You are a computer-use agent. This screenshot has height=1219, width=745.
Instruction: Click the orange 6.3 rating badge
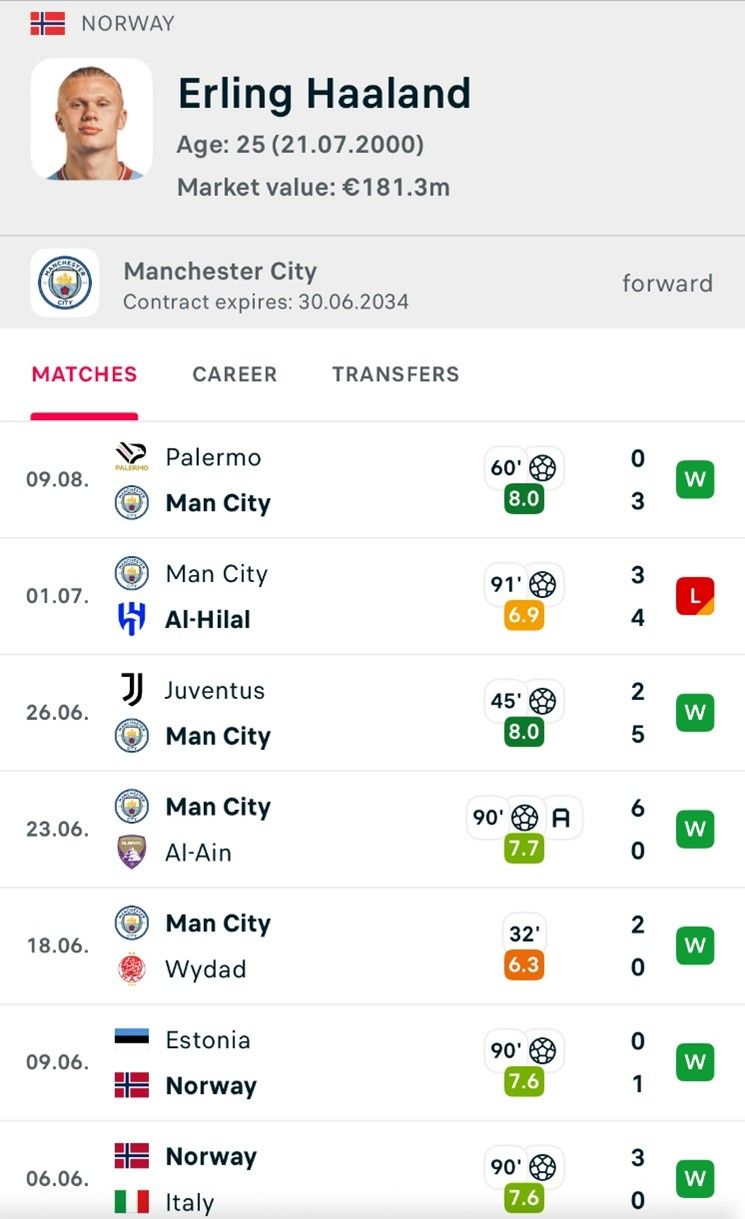[x=524, y=965]
